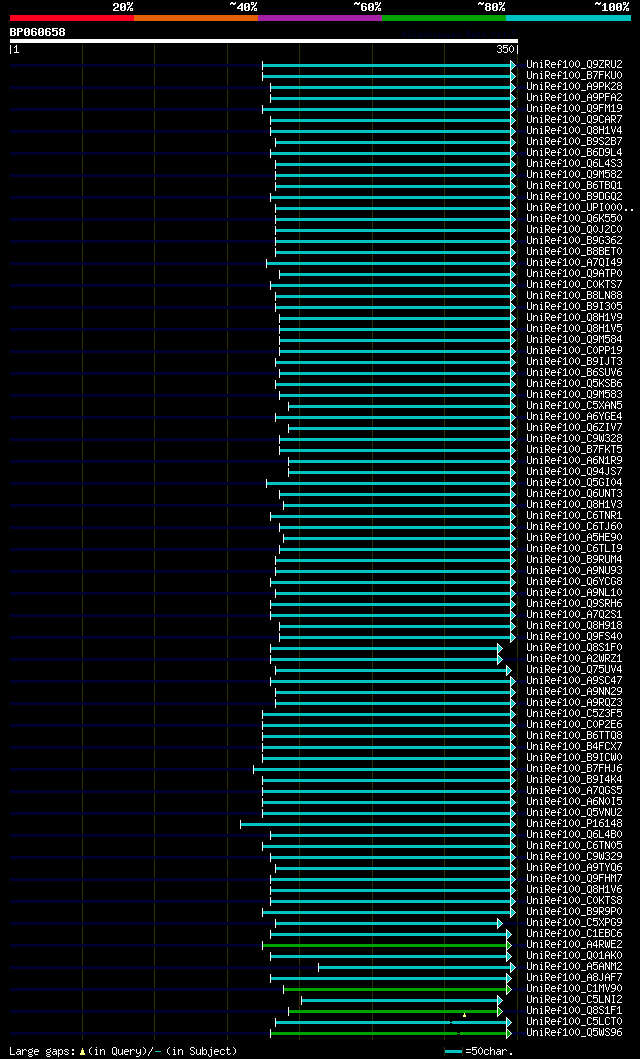
Task: Select the UniRef100_A9TYQ6 label
Action: [x=575, y=868]
